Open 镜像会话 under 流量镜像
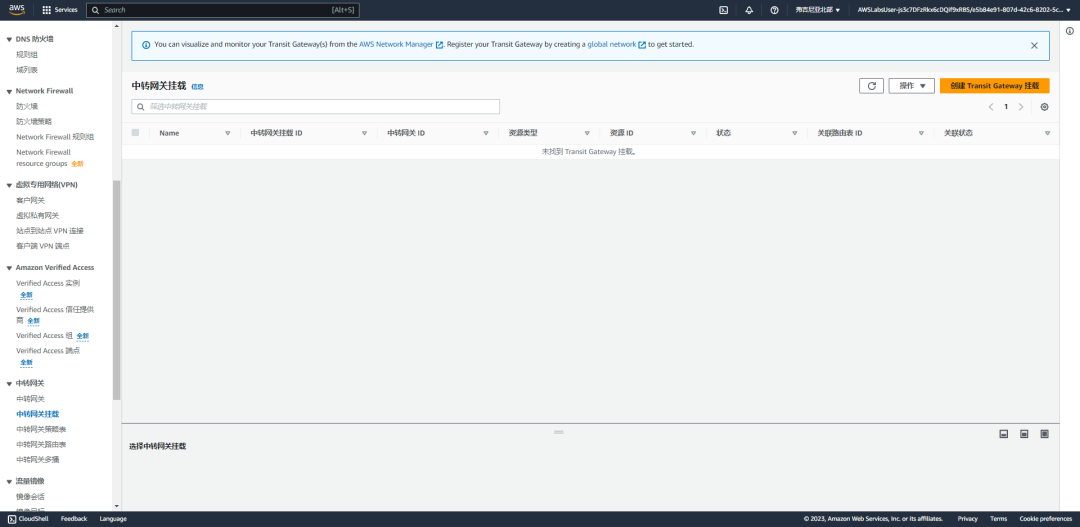 coord(30,497)
